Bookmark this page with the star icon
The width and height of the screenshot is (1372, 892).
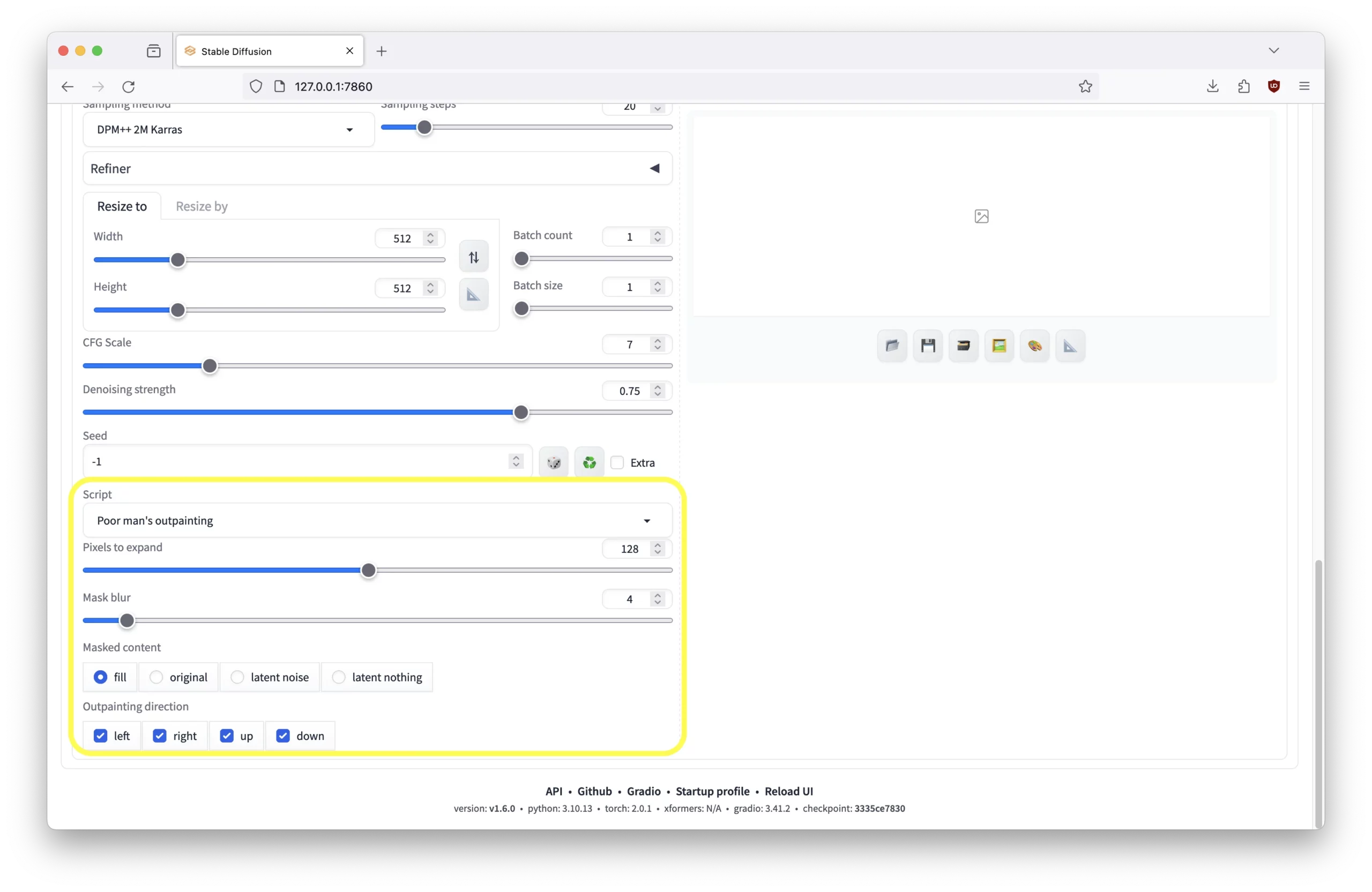pos(1085,86)
